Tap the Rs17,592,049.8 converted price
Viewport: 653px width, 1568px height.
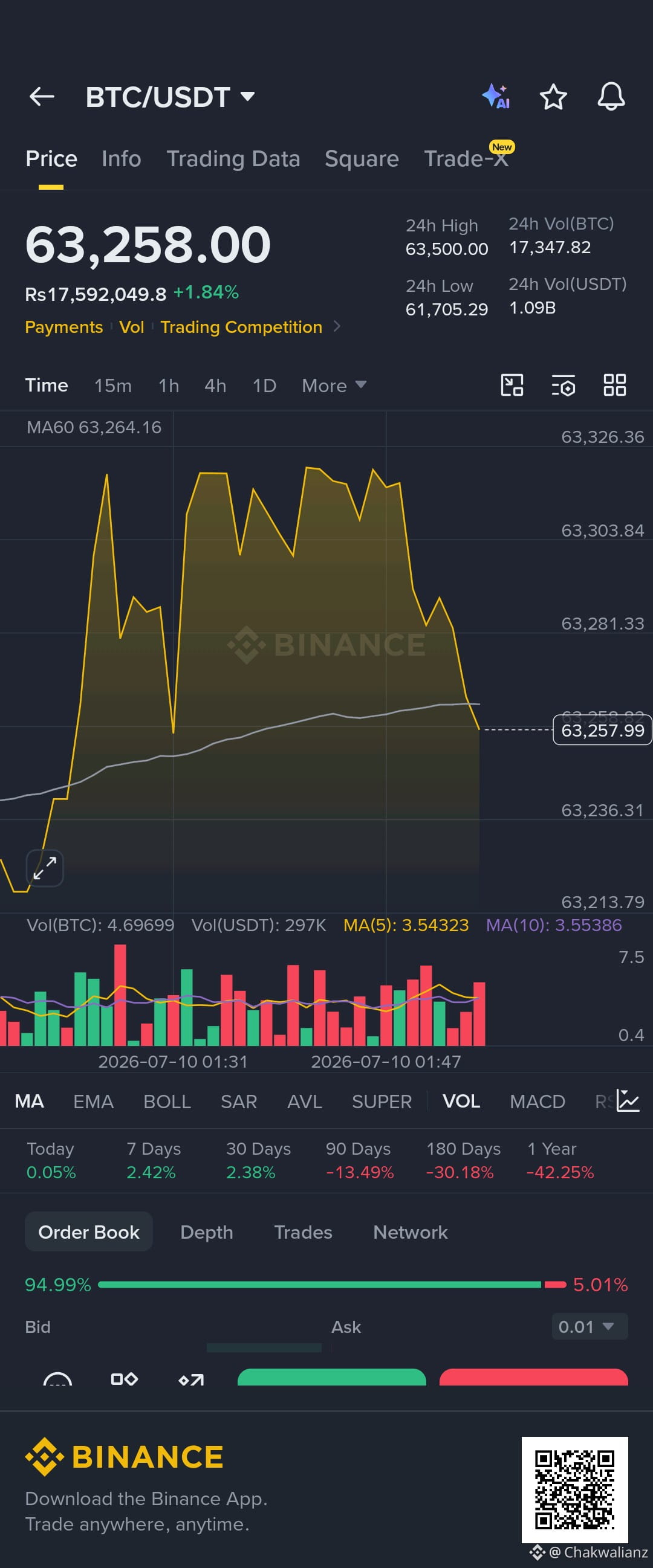click(x=96, y=294)
